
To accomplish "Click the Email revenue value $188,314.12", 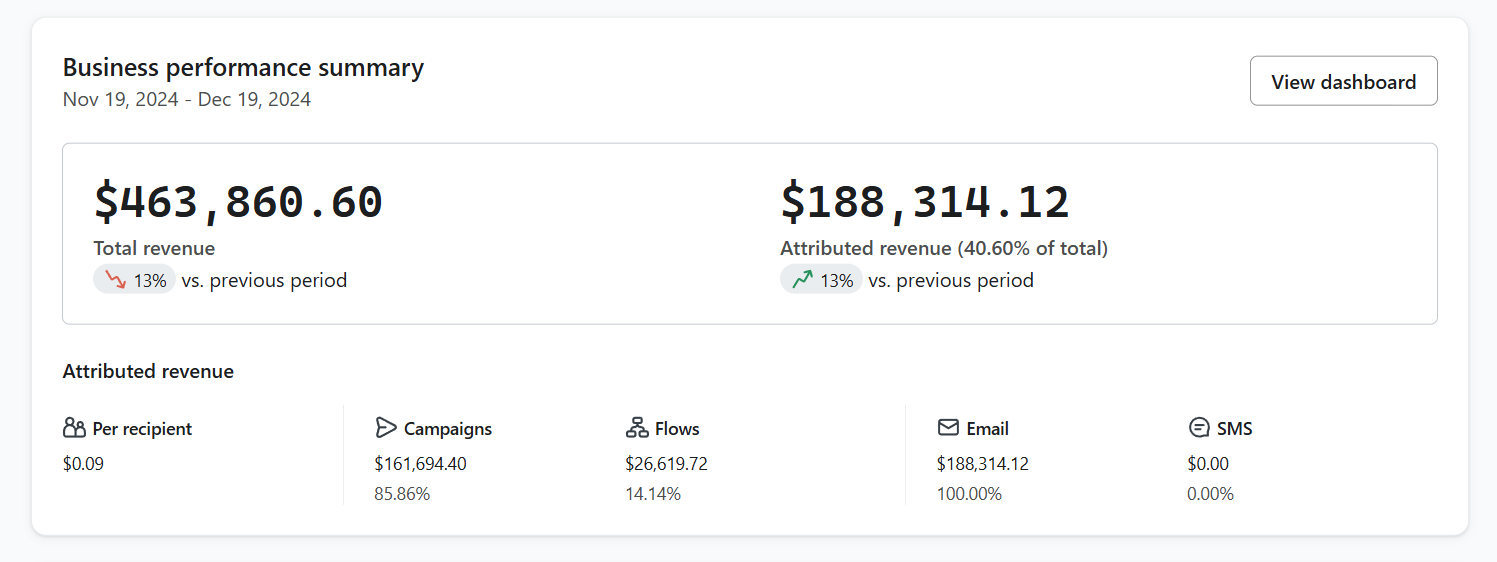I will click(983, 464).
